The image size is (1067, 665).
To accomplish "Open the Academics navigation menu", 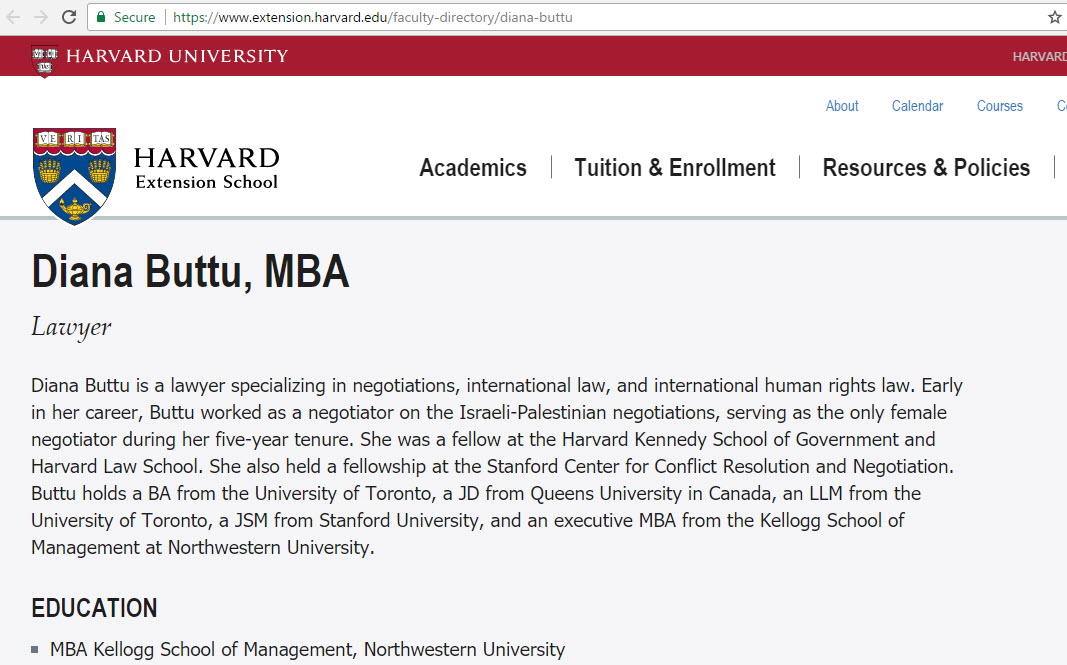I will 472,168.
